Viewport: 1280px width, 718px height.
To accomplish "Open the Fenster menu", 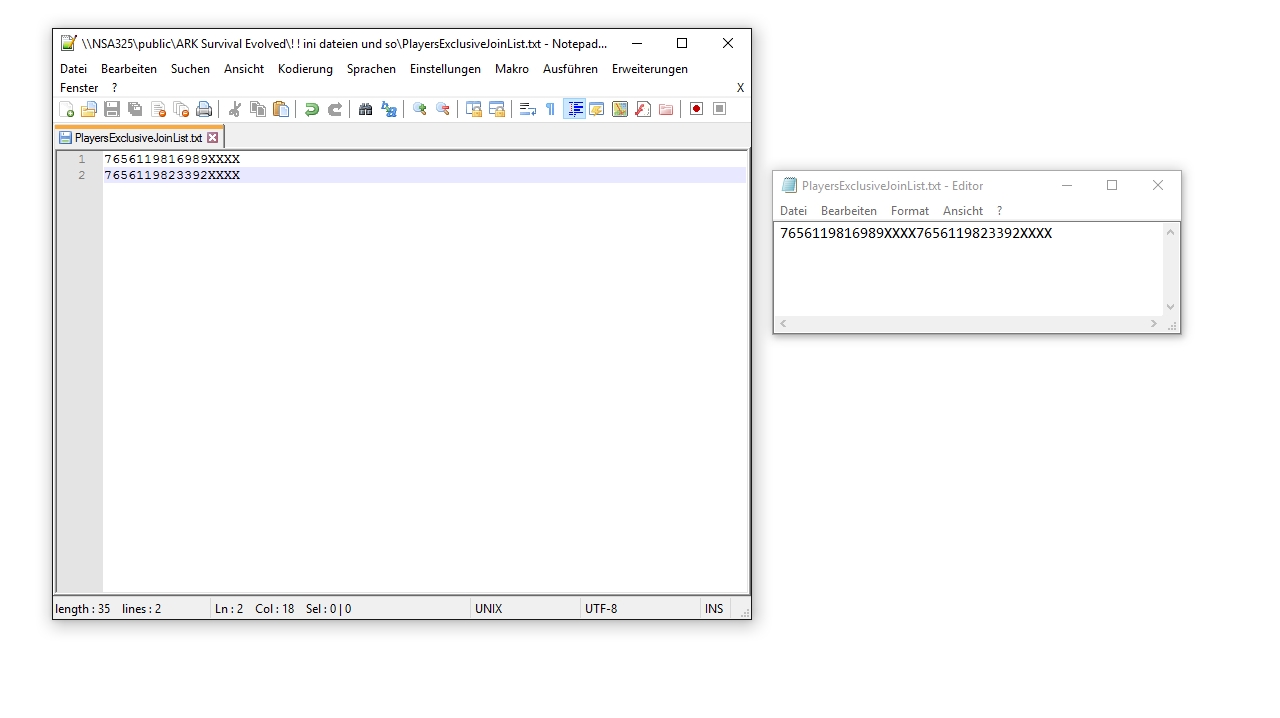I will tap(79, 88).
